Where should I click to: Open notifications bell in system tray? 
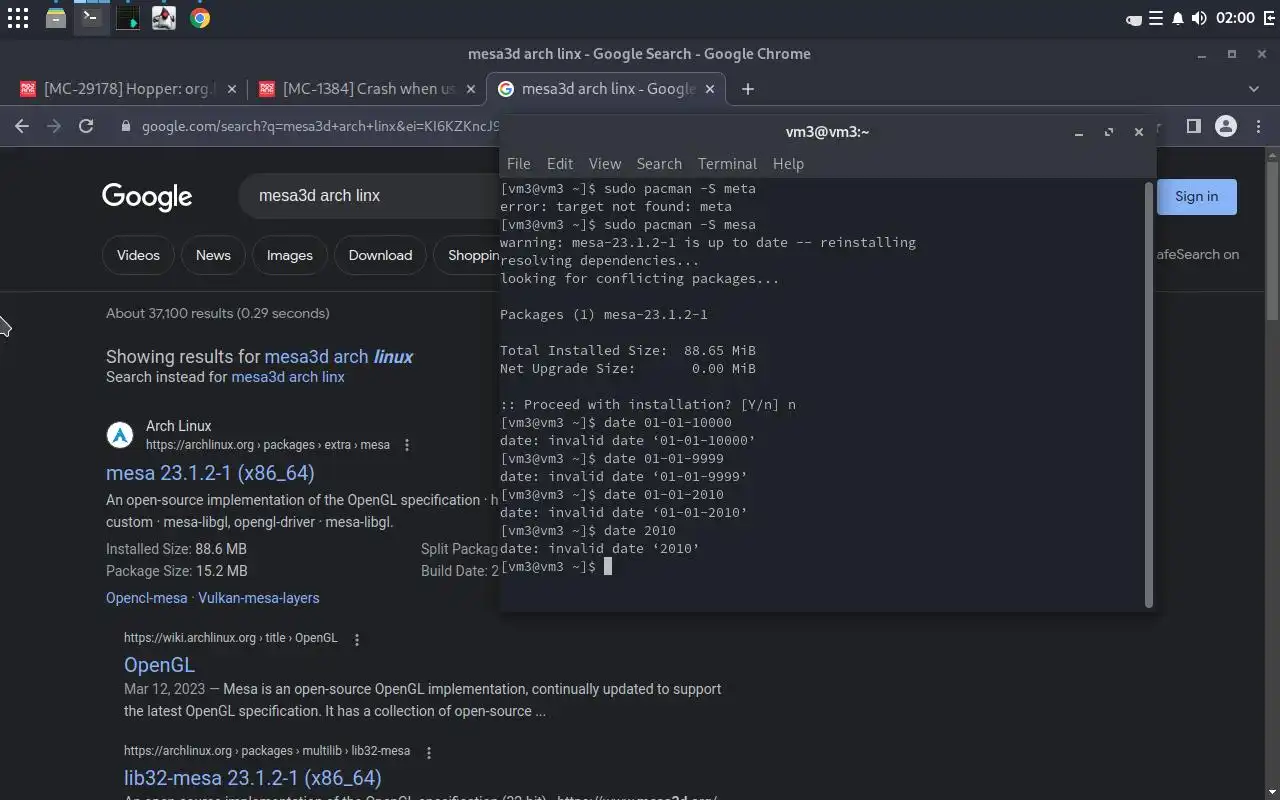click(x=1177, y=18)
